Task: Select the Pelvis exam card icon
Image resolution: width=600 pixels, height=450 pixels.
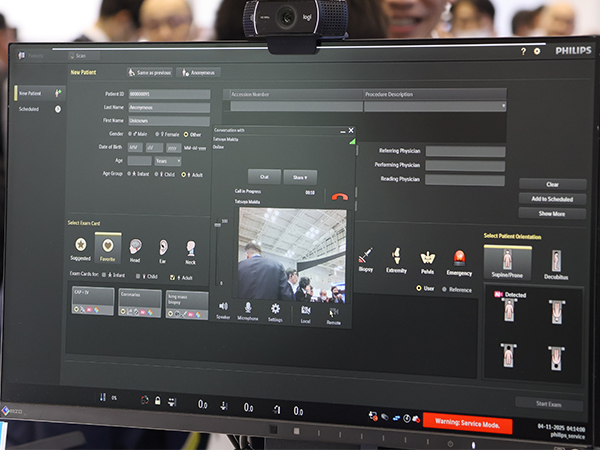Action: coord(428,260)
